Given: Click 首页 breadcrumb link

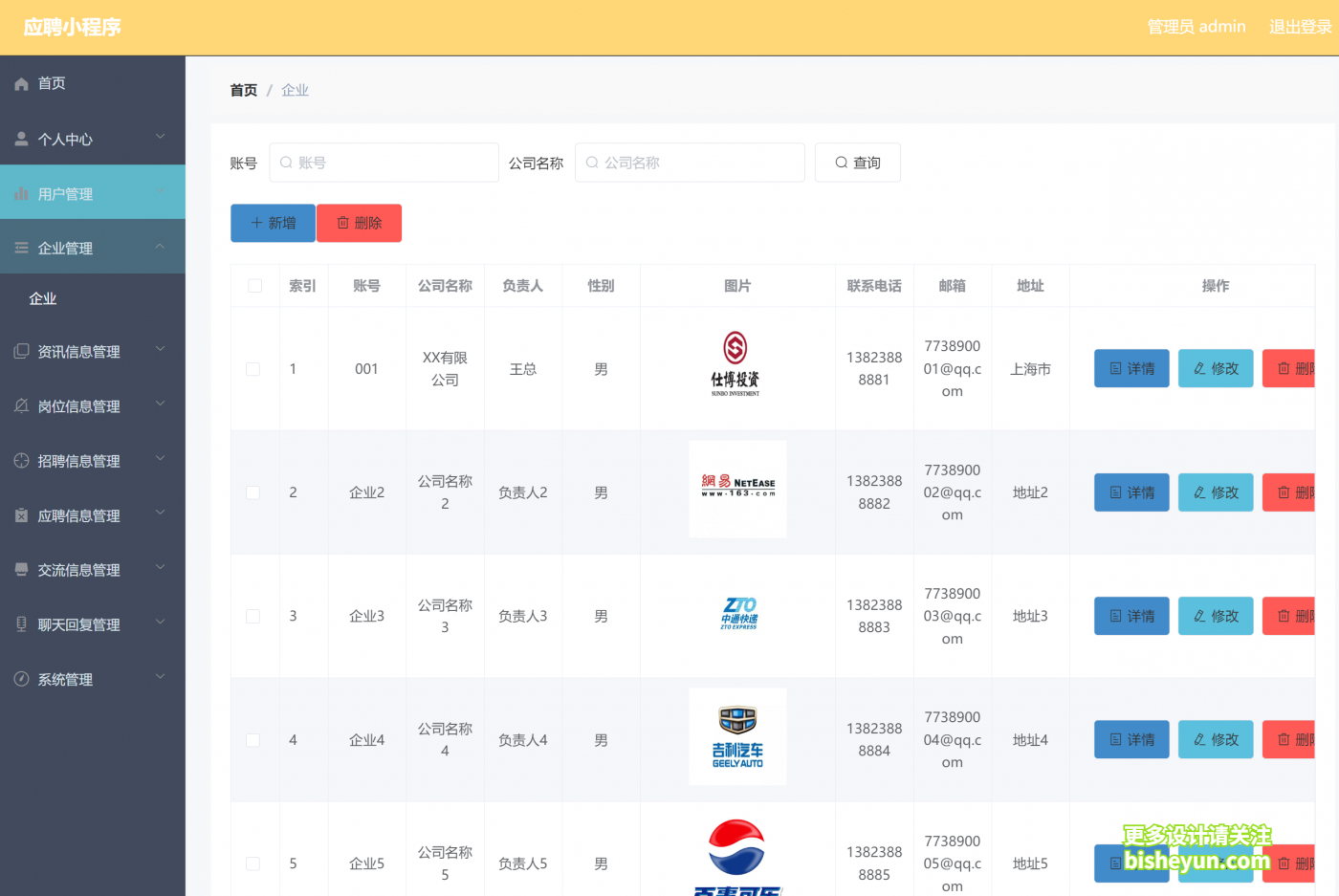Looking at the screenshot, I should pyautogui.click(x=244, y=90).
